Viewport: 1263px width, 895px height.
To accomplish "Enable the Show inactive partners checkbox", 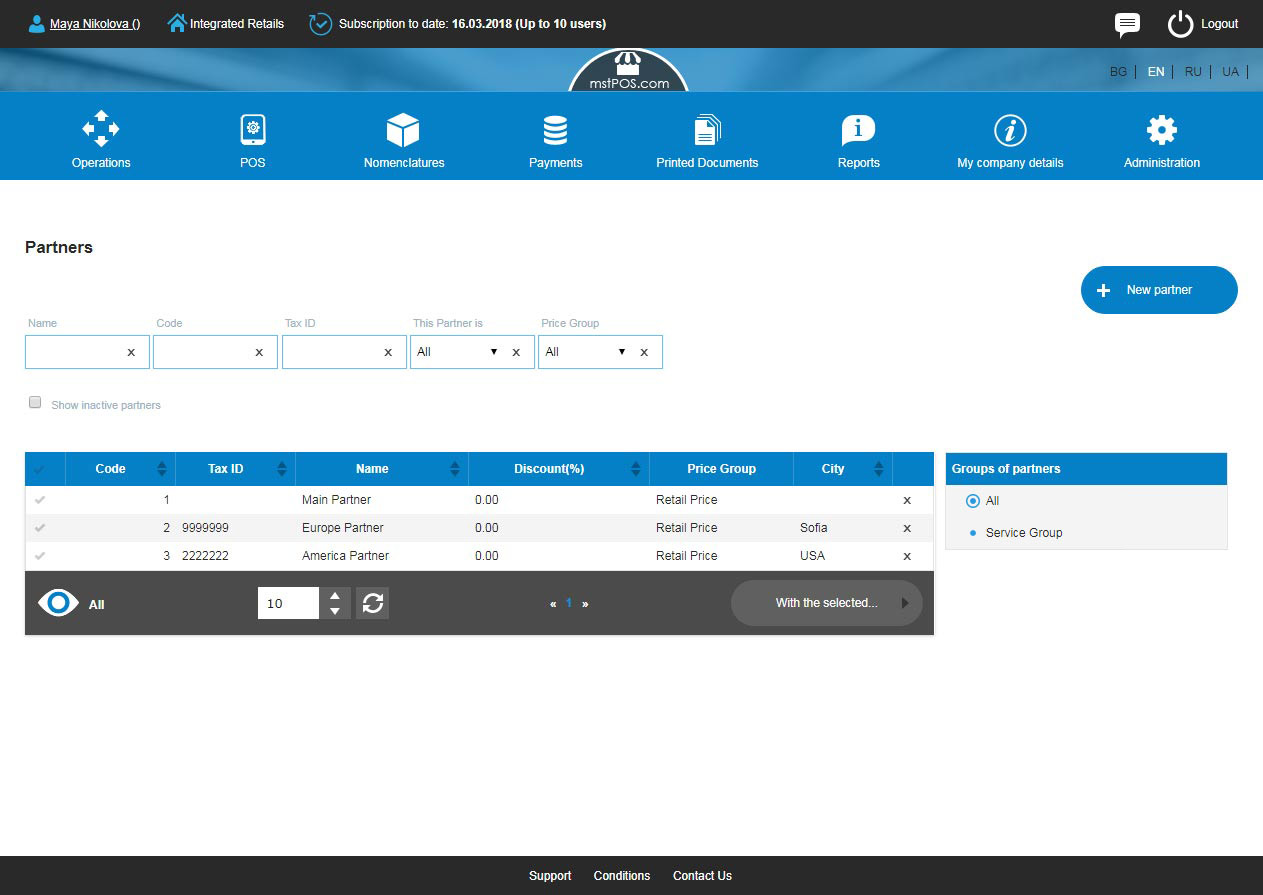I will pos(35,403).
